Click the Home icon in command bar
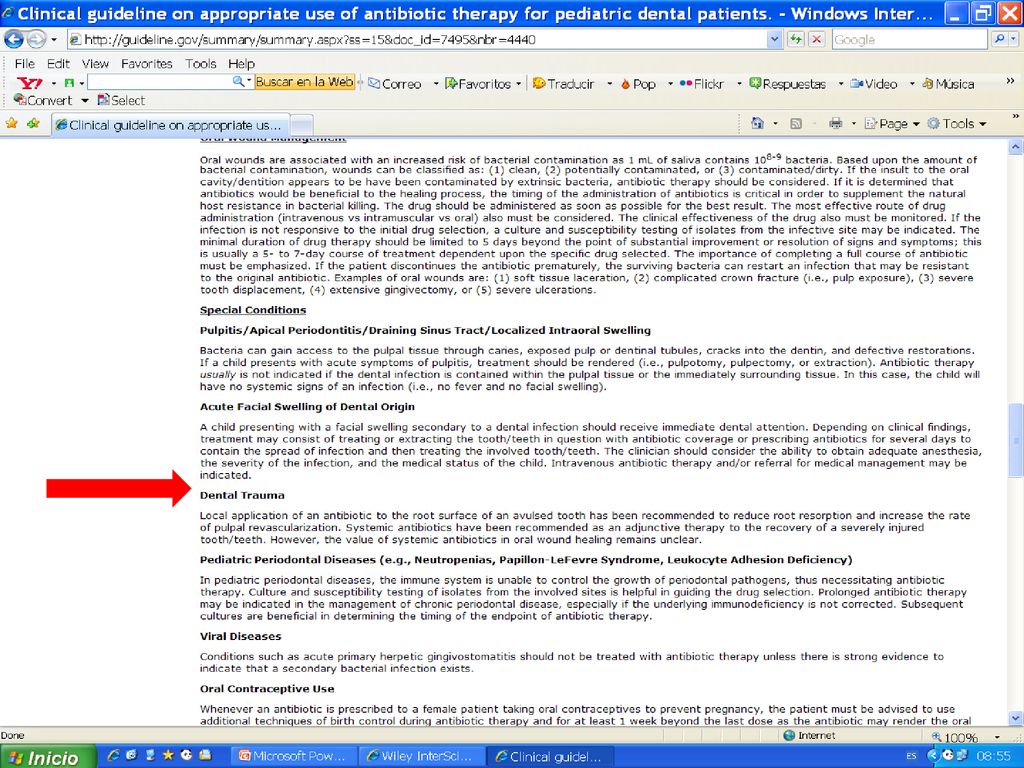The height and width of the screenshot is (768, 1024). 758,123
